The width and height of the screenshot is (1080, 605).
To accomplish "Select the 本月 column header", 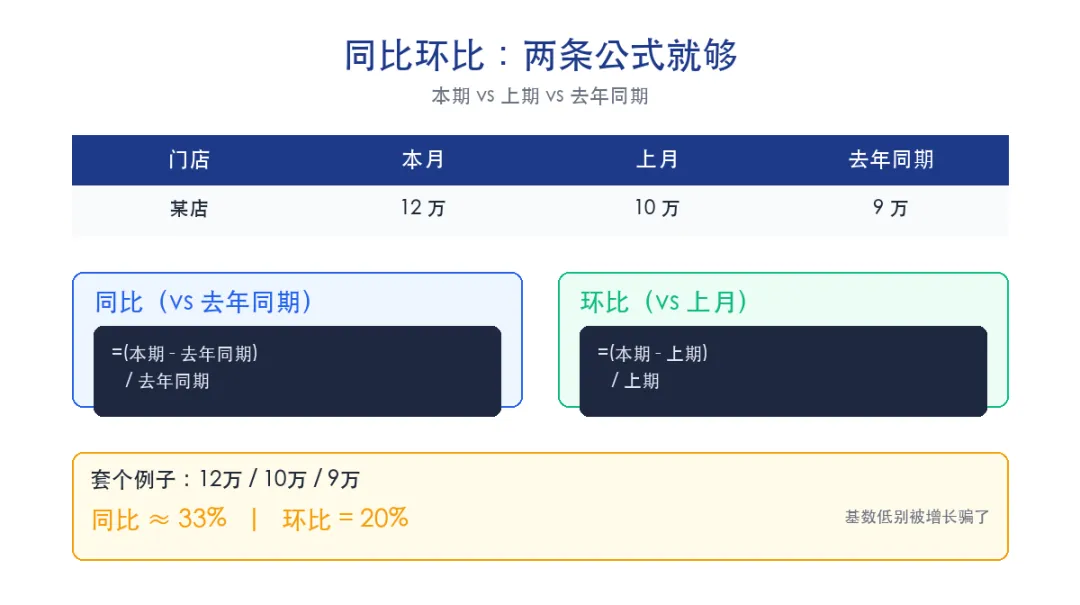I will 423,160.
